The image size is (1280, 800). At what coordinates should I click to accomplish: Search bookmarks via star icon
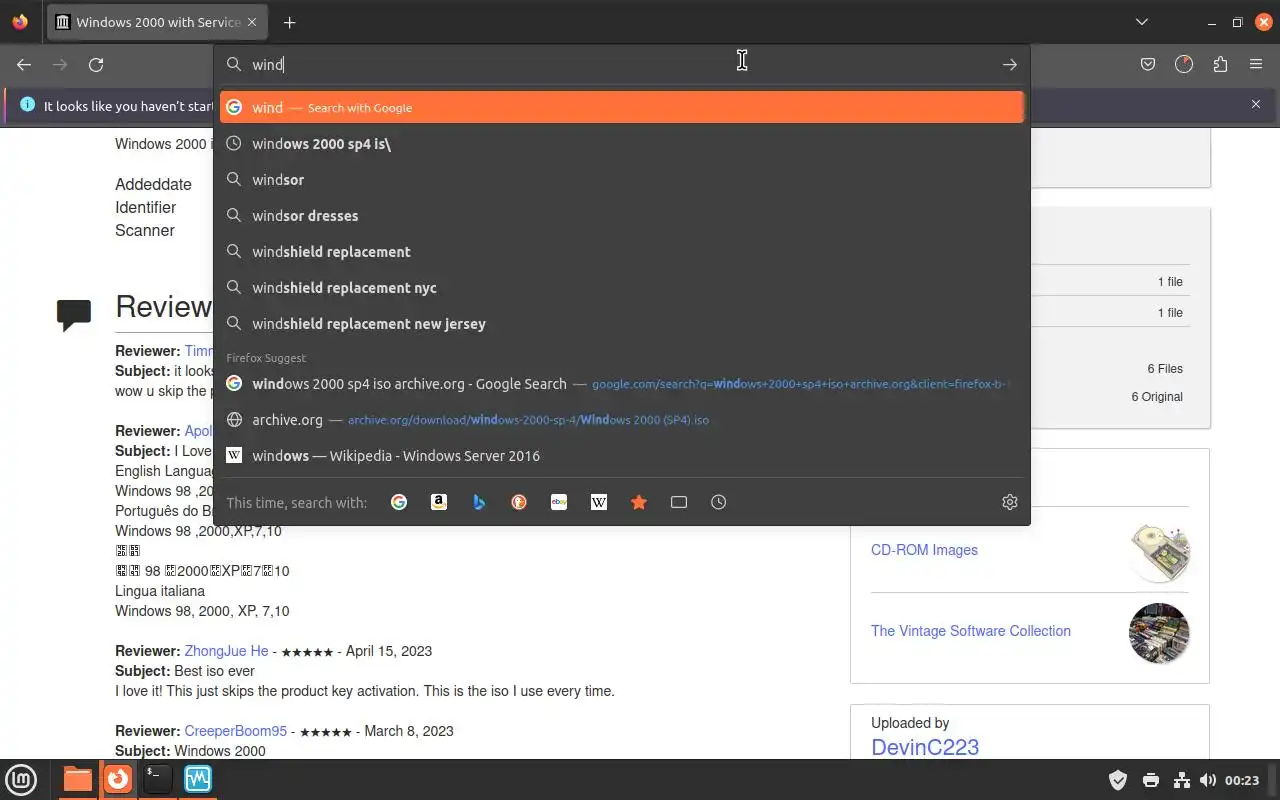click(639, 502)
